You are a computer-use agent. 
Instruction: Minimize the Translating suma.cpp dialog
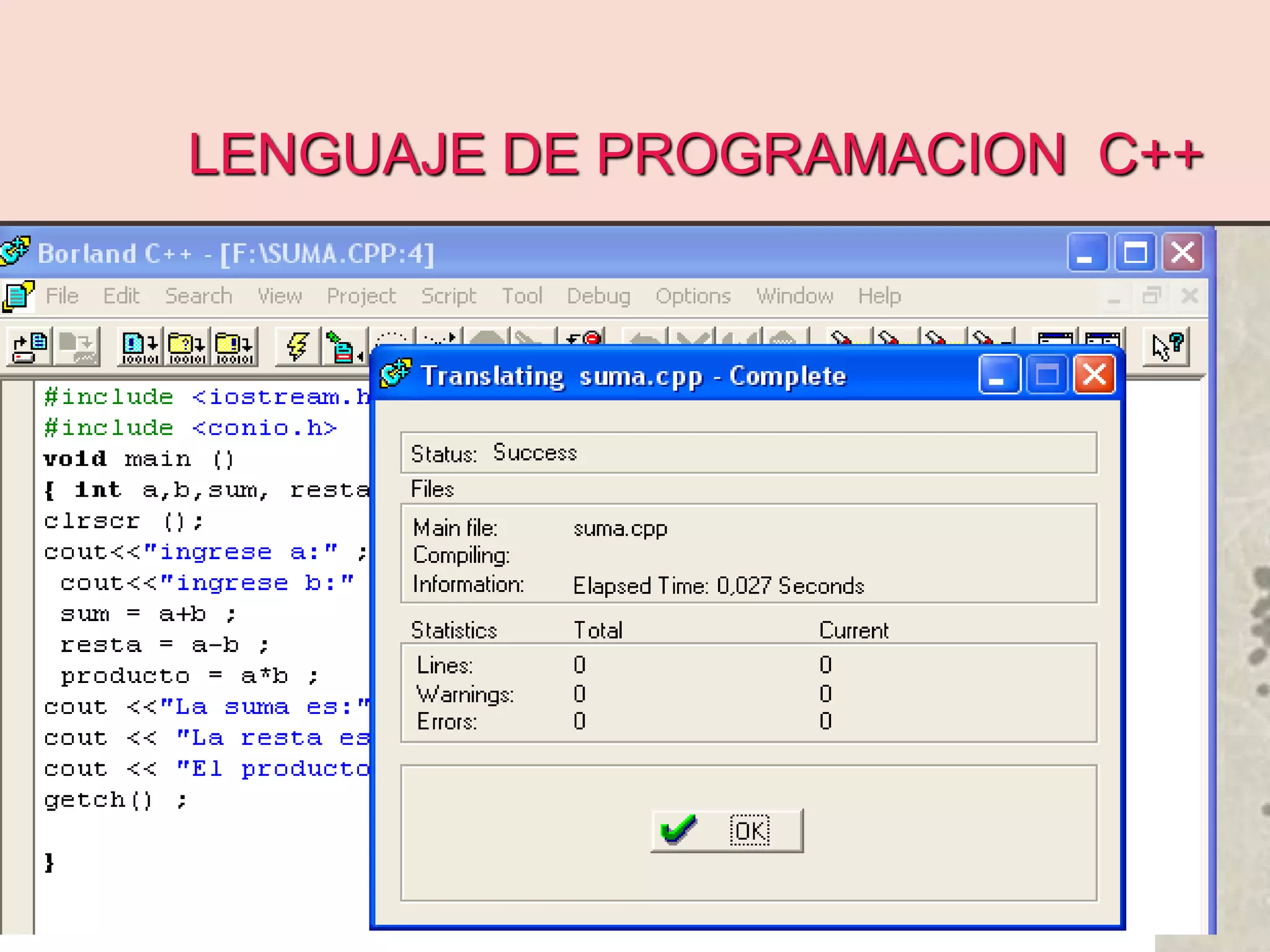[x=1000, y=374]
